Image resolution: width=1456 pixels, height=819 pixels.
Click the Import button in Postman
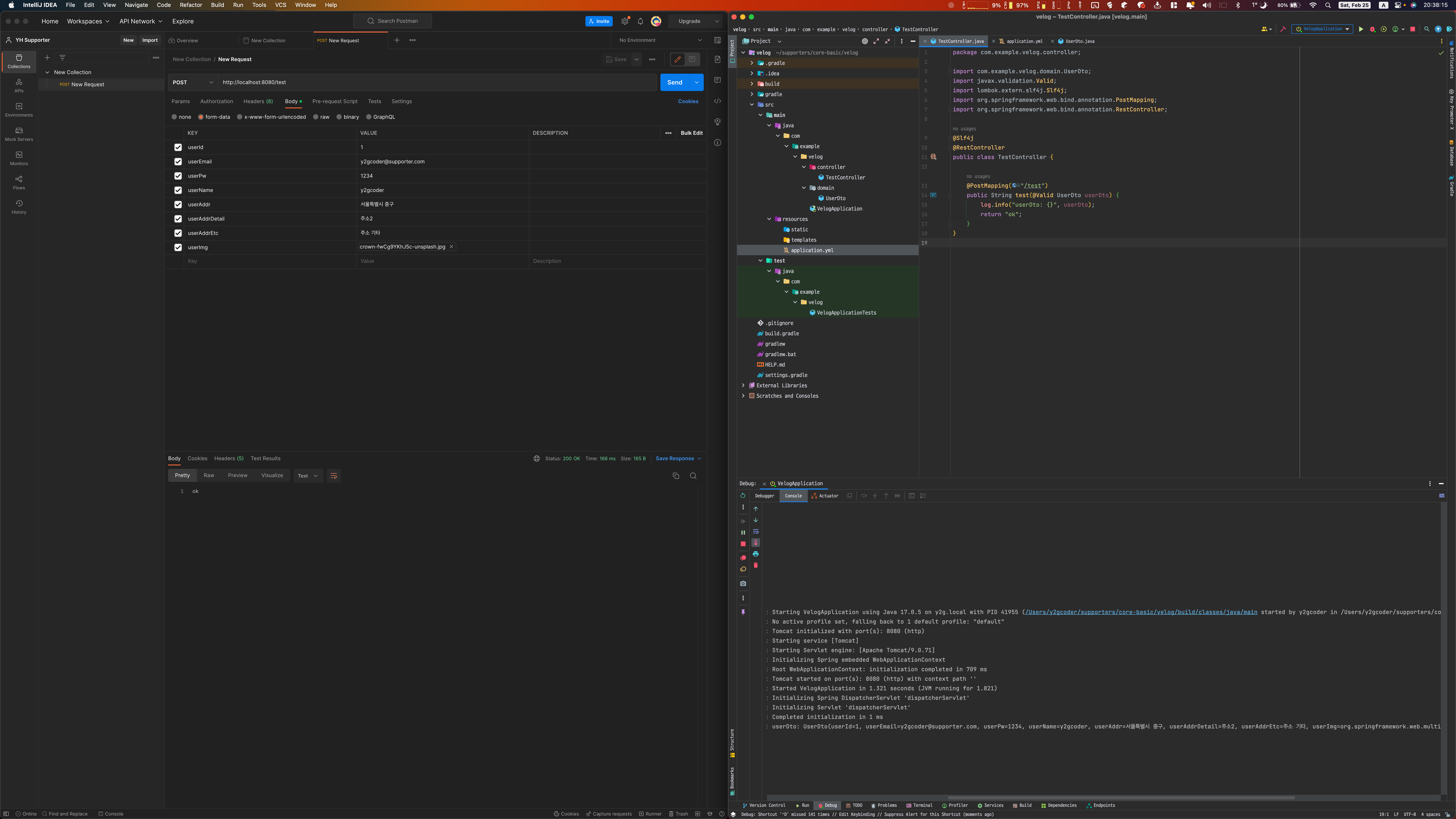coord(150,40)
